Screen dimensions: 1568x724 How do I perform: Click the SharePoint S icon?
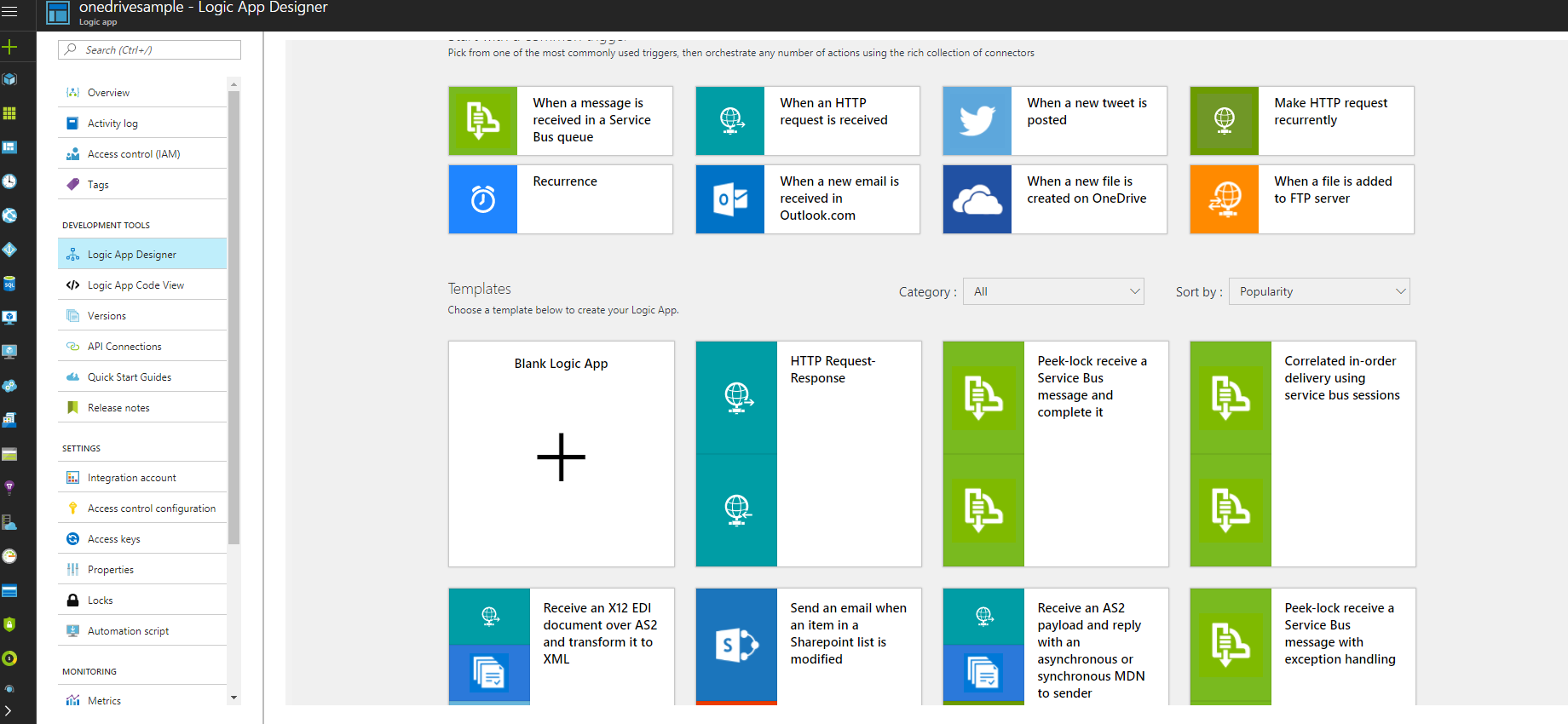(737, 645)
